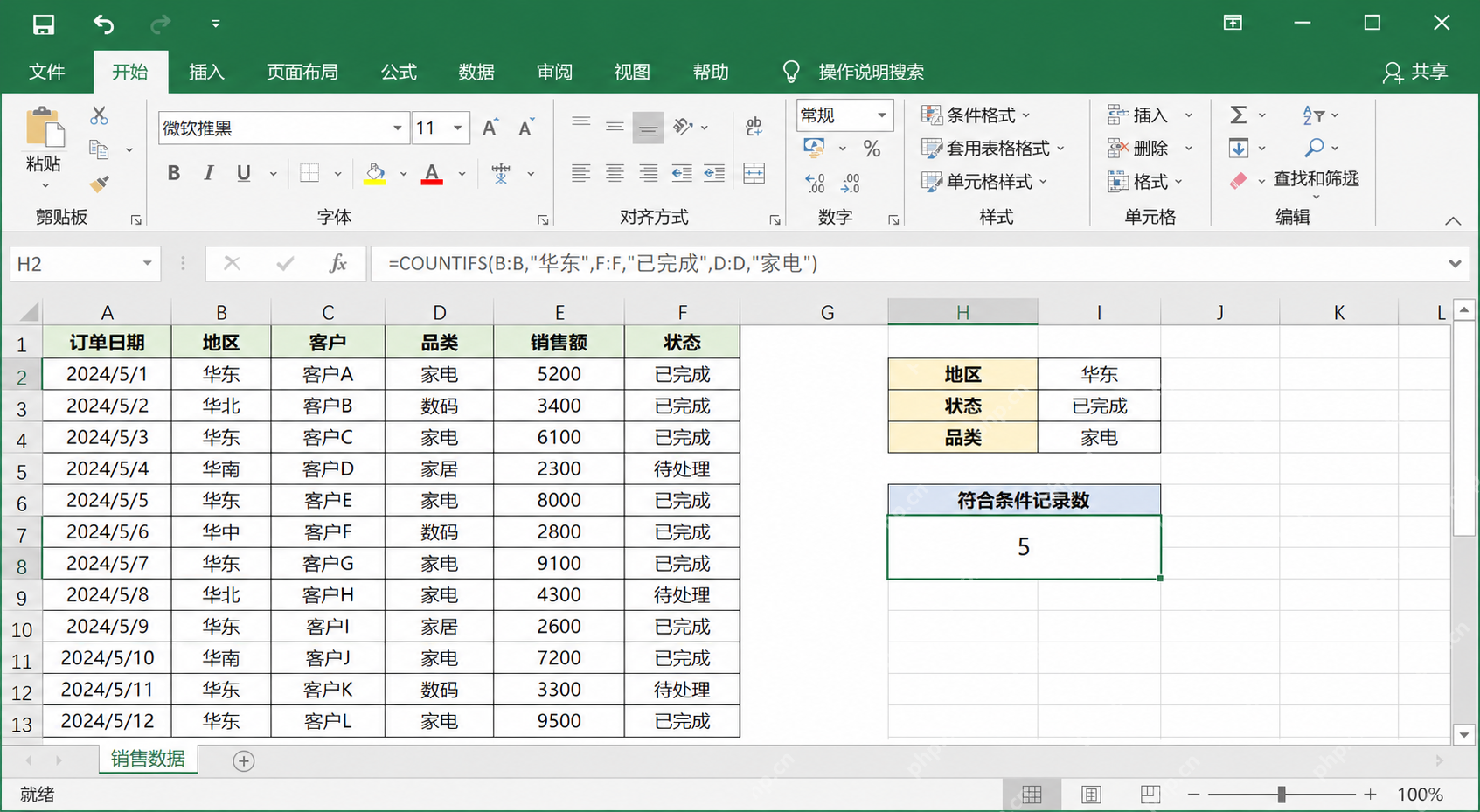Click the 插入 cells button
This screenshot has height=812, width=1480.
(x=1137, y=115)
